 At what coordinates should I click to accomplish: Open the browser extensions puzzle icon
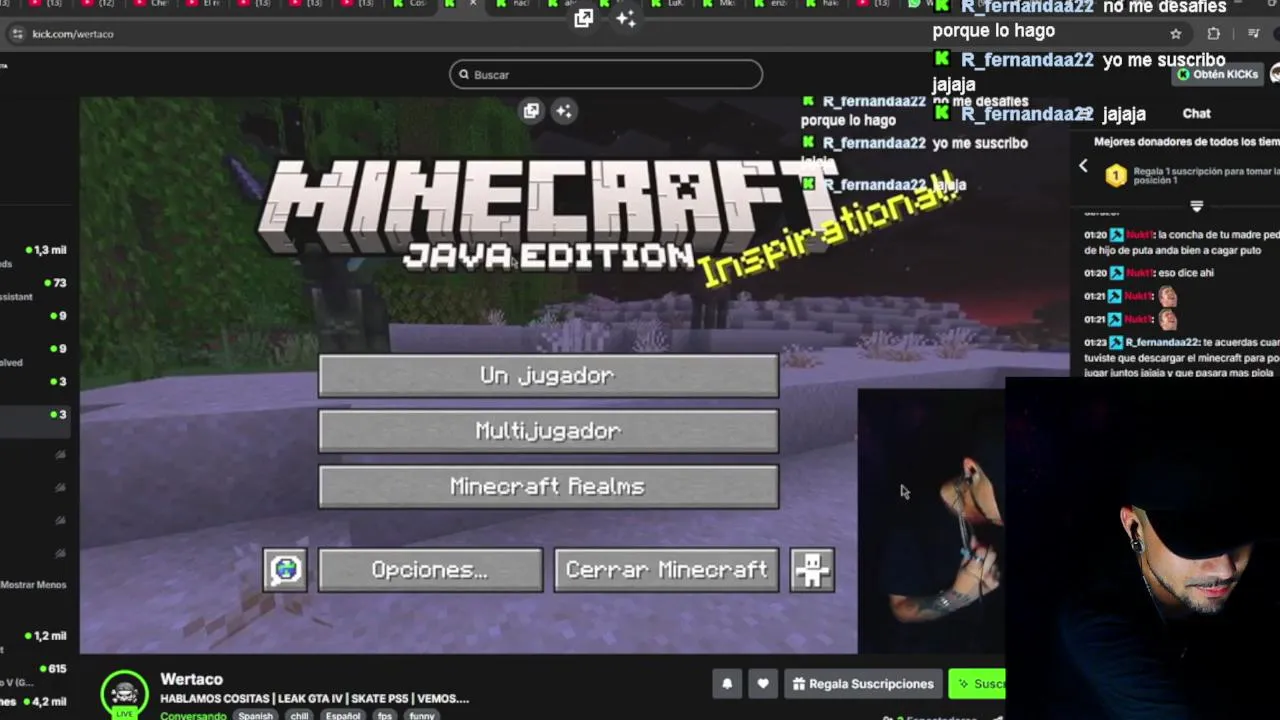click(1213, 34)
